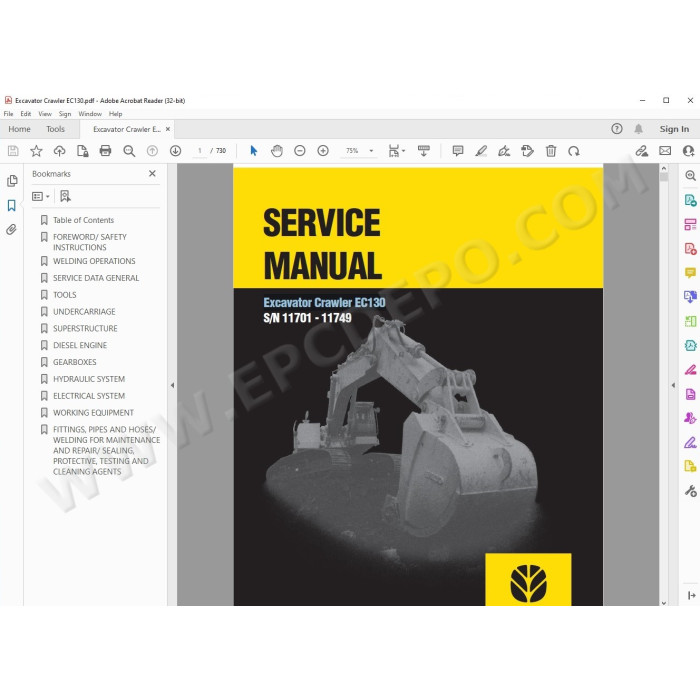
Task: Open the WORKING EQUIPMENT bookmark
Action: pyautogui.click(x=93, y=413)
